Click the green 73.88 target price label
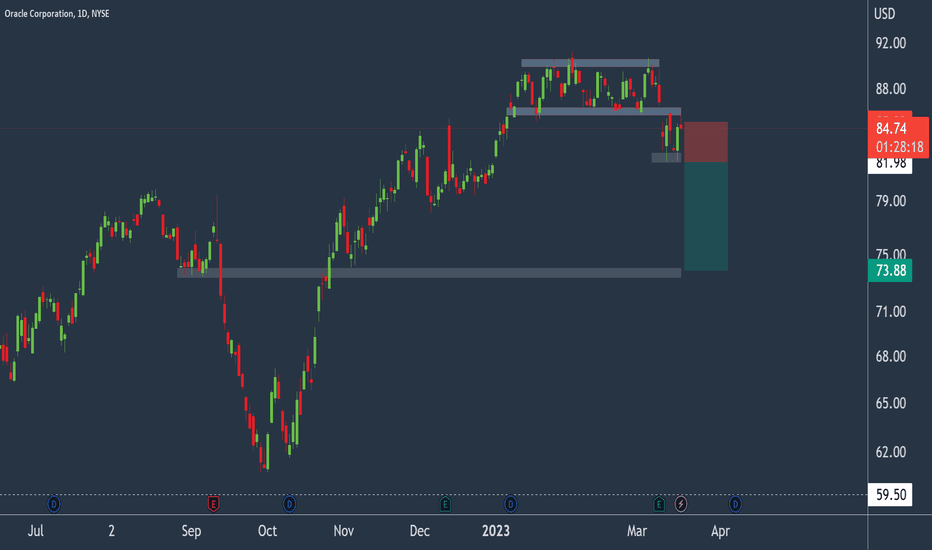 tap(890, 271)
